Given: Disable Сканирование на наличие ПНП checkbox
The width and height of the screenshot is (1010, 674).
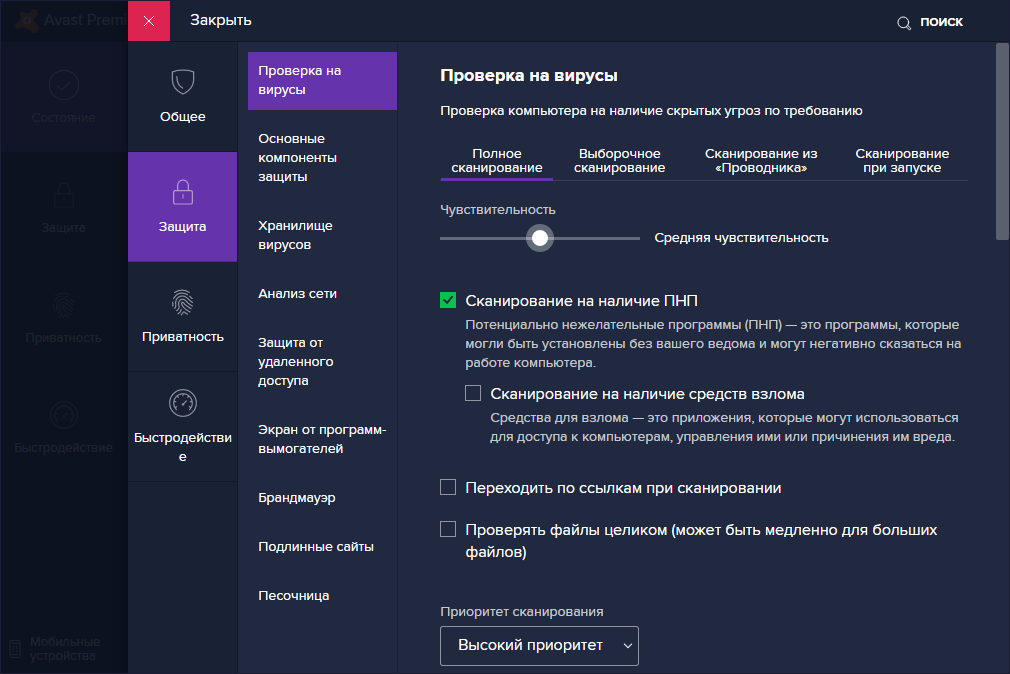Looking at the screenshot, I should pyautogui.click(x=448, y=300).
